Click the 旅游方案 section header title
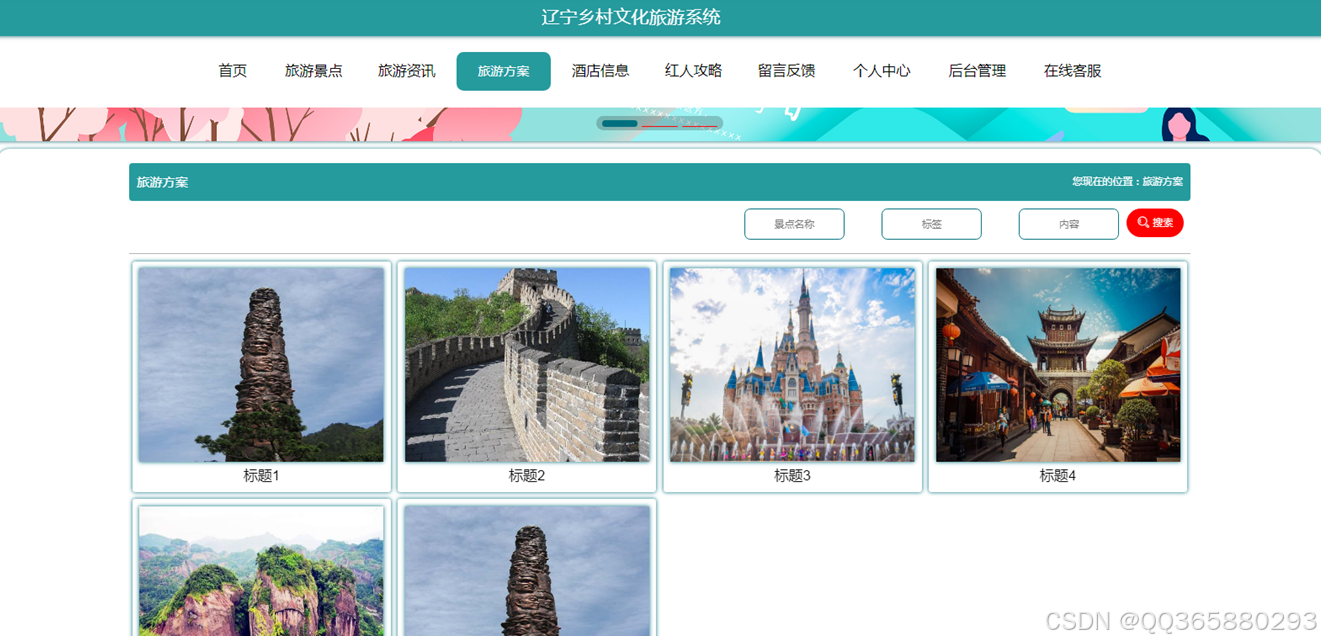Screen dimensions: 1321x643 (162, 182)
